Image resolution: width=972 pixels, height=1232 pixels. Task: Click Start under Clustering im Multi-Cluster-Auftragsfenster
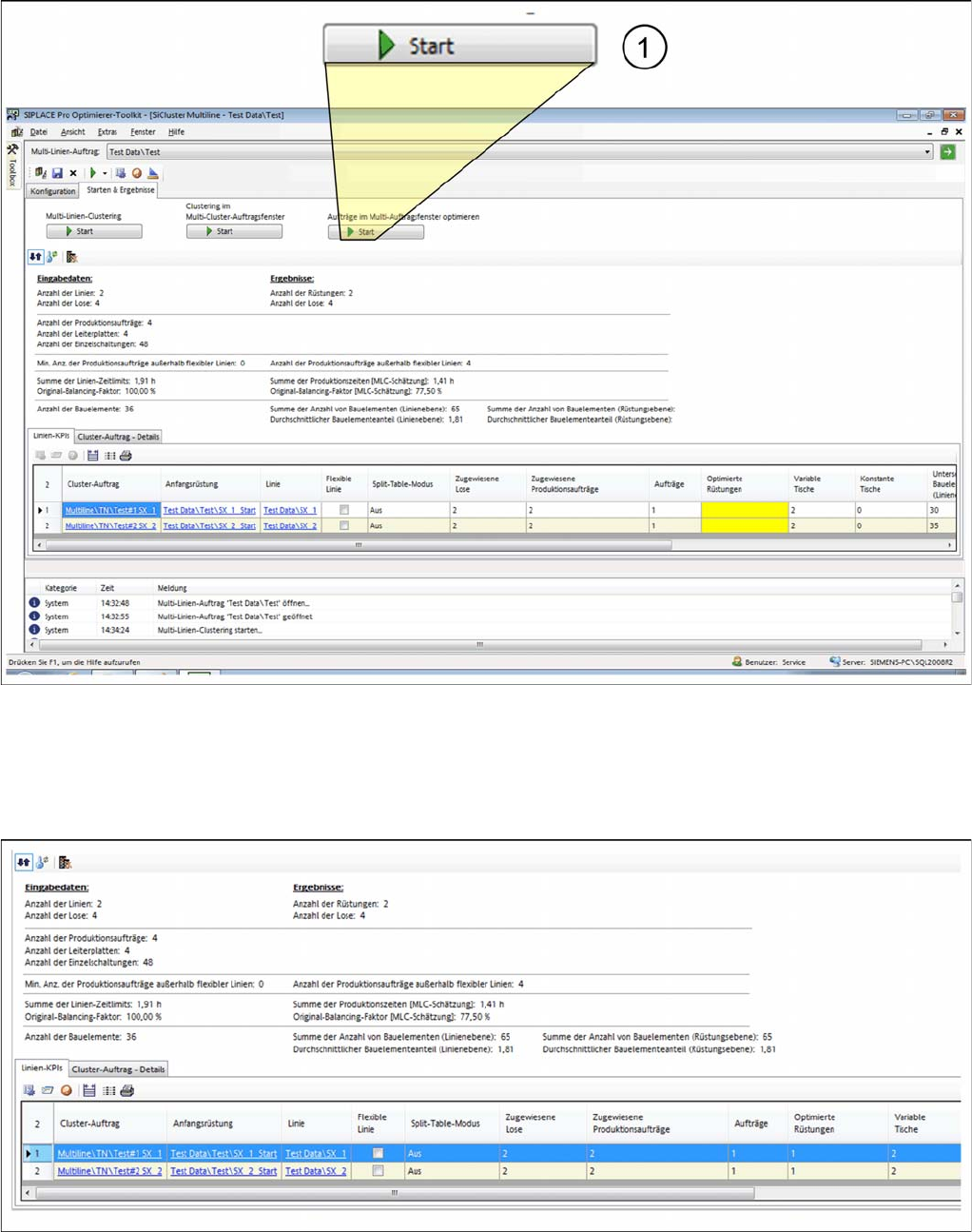tap(234, 231)
